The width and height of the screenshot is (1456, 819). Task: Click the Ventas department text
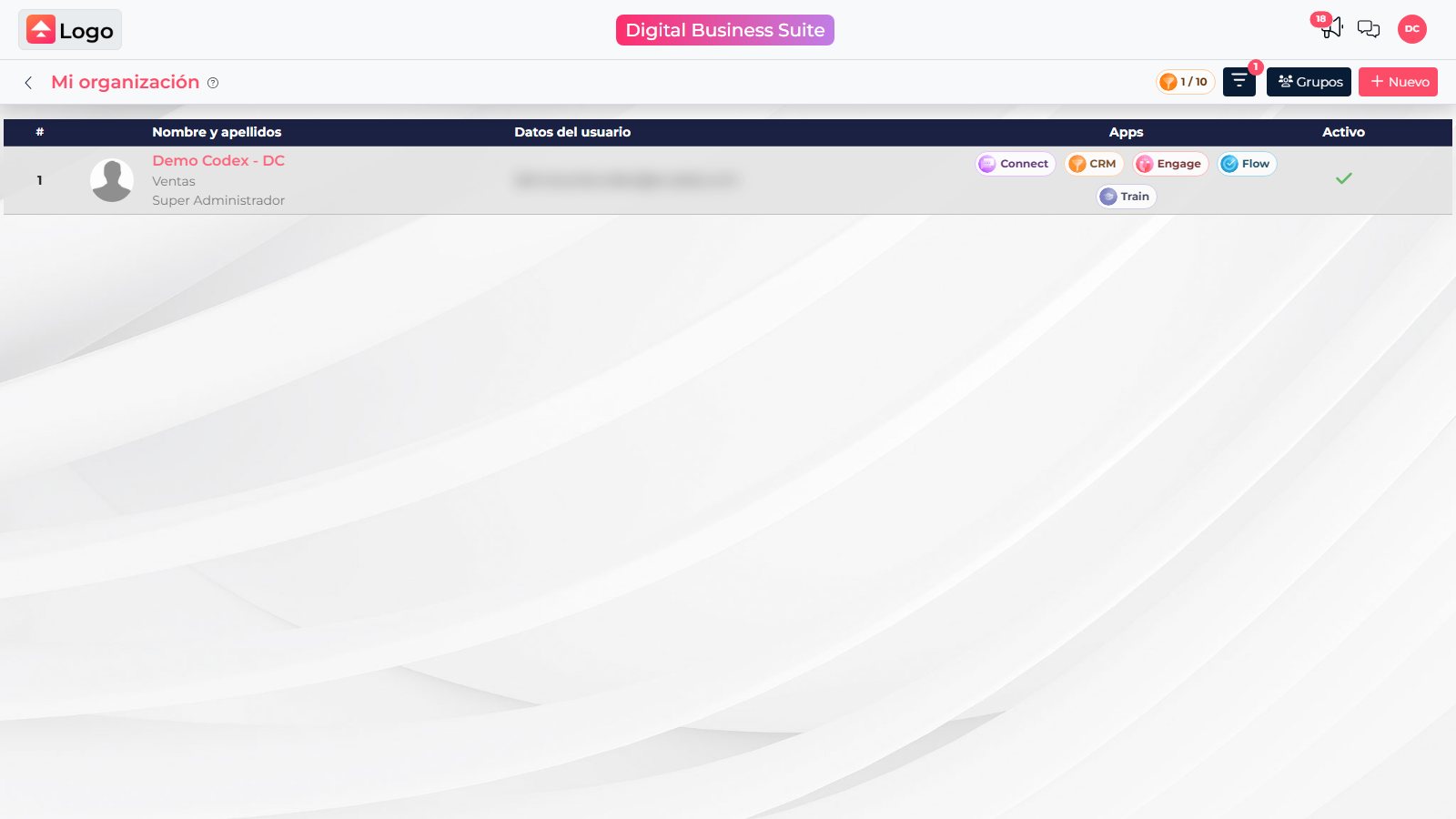coord(174,181)
